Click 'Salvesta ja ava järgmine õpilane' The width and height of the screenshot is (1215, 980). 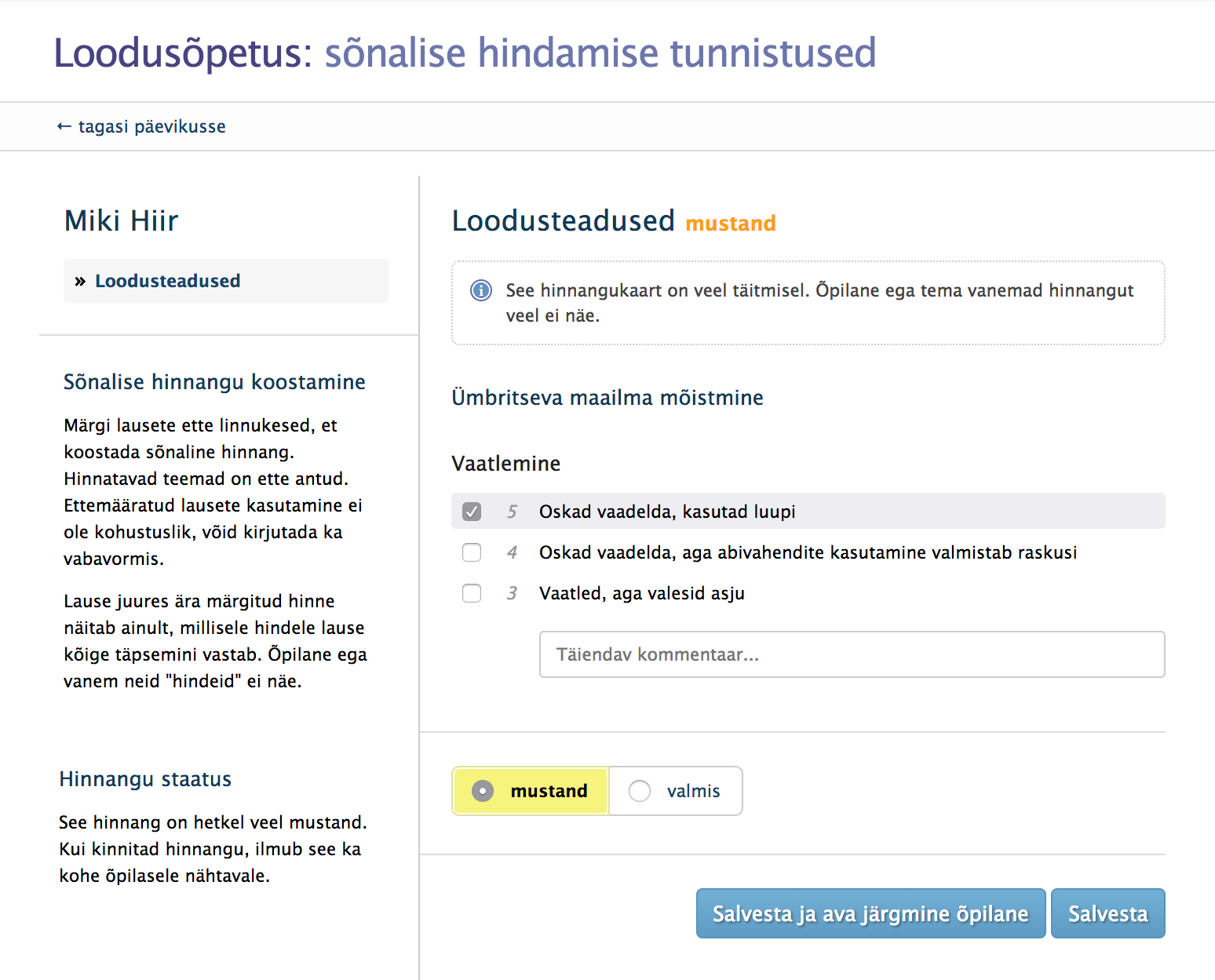[870, 913]
